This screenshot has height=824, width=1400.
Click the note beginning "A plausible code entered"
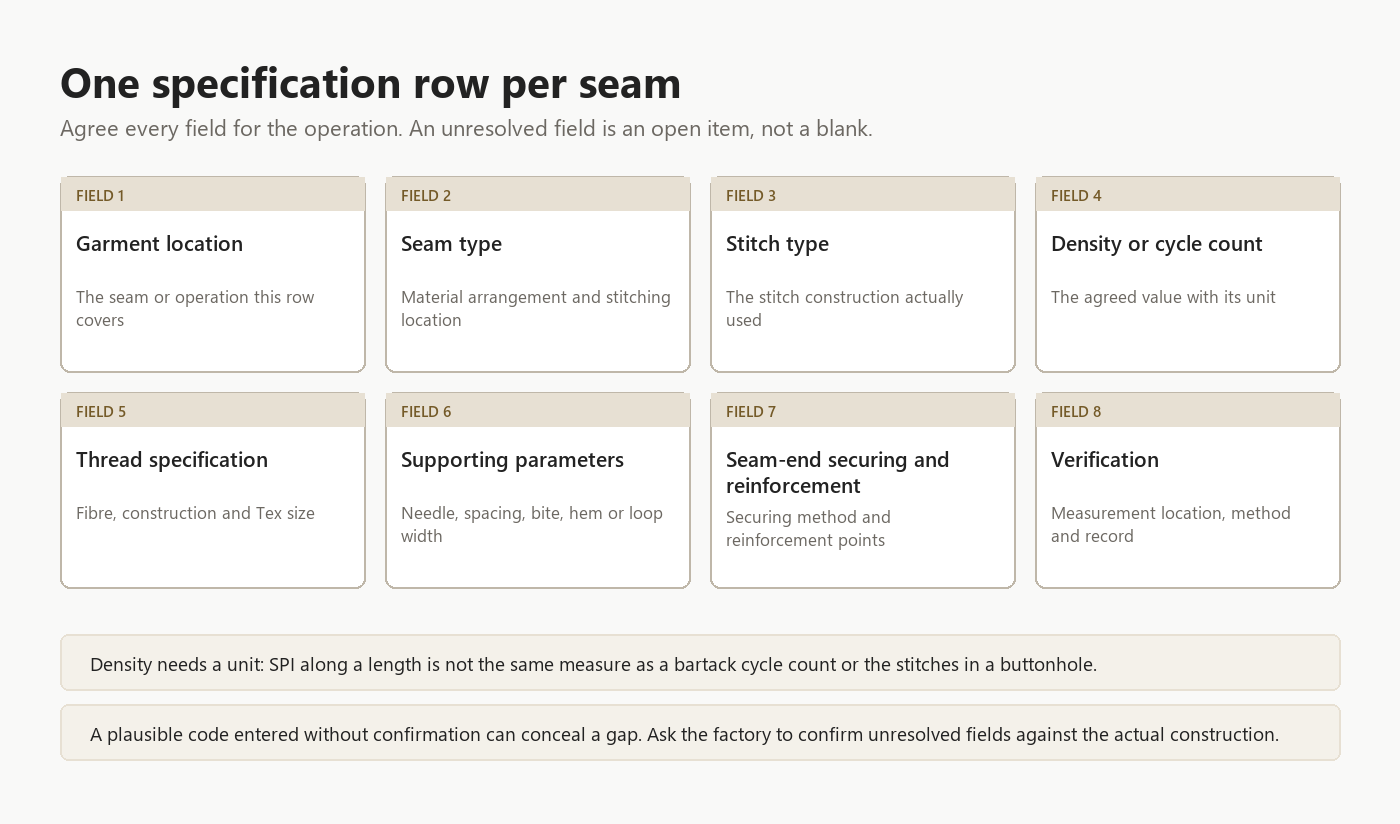click(700, 733)
